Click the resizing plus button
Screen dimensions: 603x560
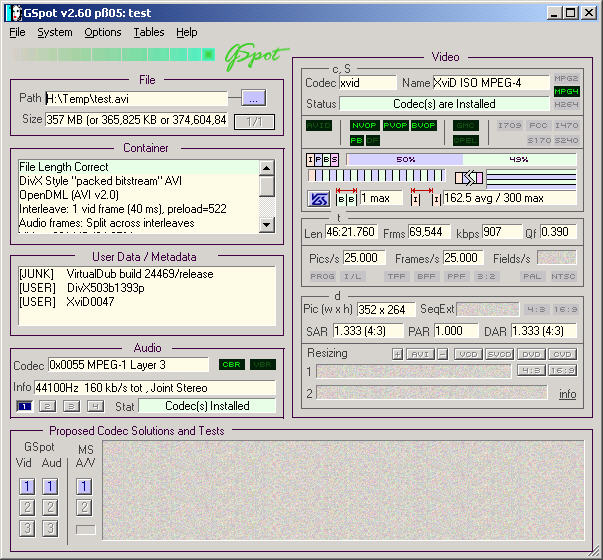(397, 354)
